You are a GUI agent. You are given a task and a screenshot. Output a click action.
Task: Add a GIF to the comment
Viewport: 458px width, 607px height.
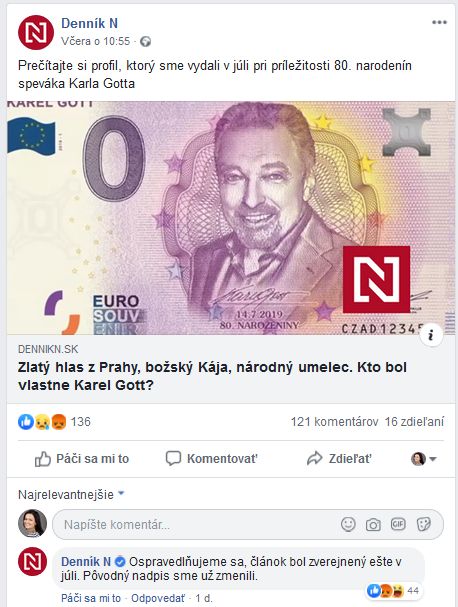tap(398, 524)
